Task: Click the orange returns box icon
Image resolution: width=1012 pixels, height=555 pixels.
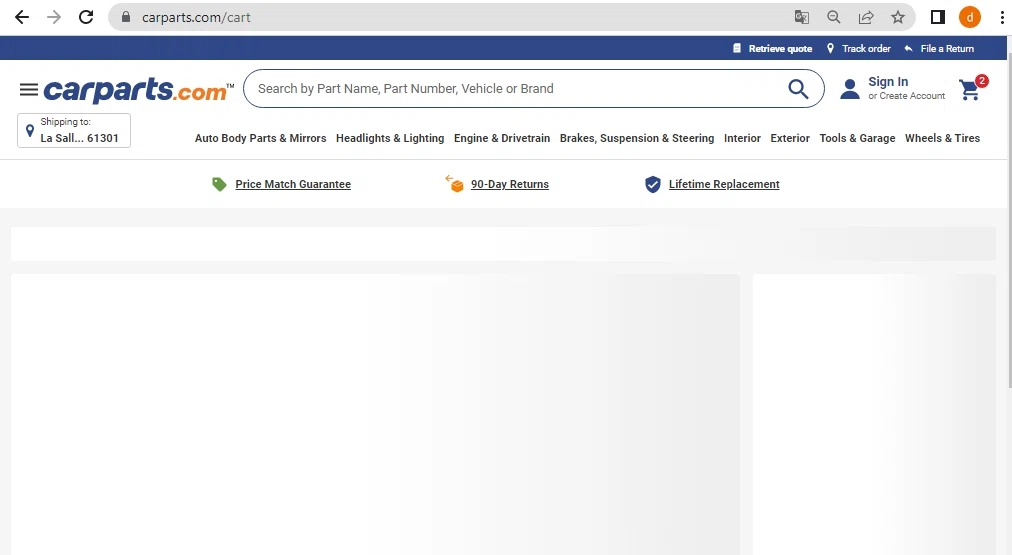Action: click(454, 184)
